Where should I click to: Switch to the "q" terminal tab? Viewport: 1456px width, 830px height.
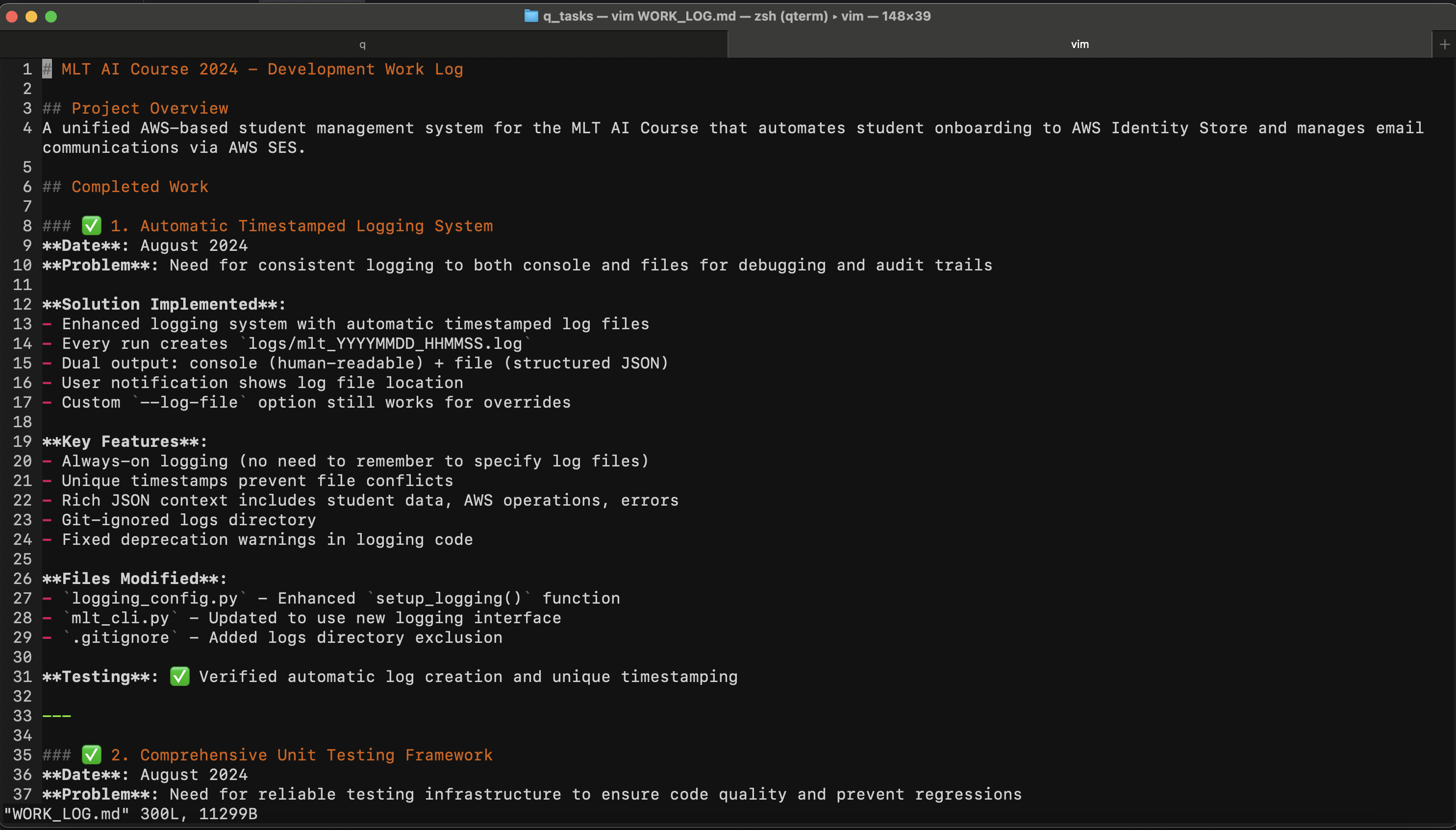[363, 45]
